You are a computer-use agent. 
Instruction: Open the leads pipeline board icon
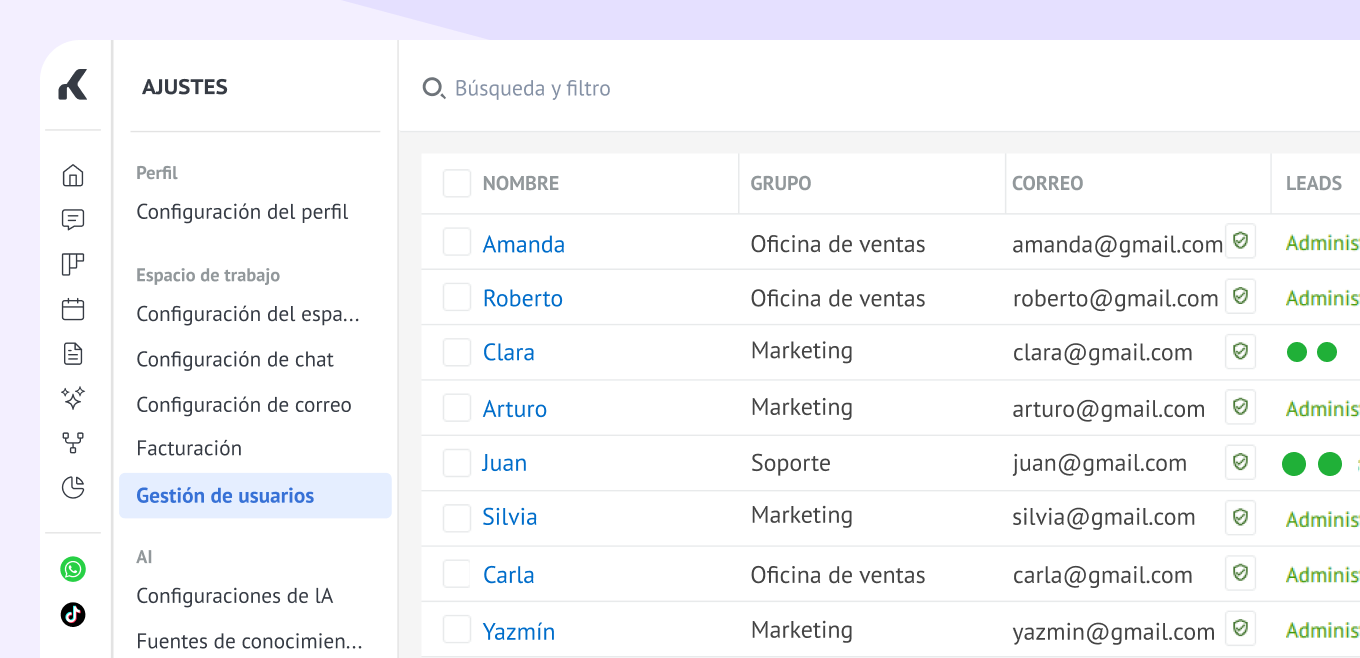(73, 264)
